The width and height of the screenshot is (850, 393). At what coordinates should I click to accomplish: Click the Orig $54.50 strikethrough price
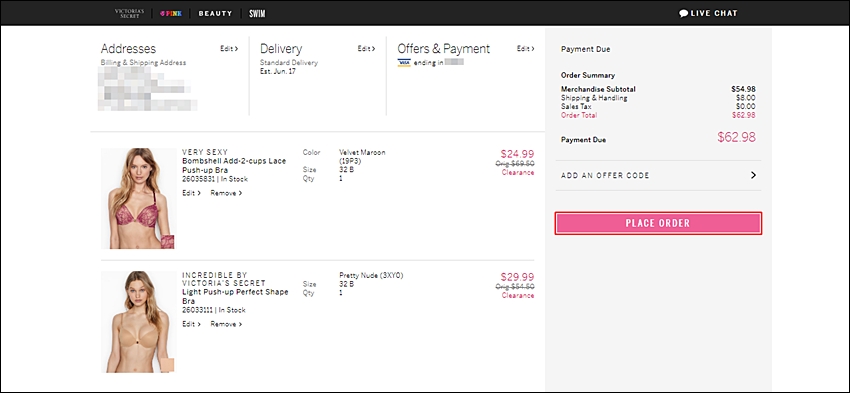coord(515,287)
